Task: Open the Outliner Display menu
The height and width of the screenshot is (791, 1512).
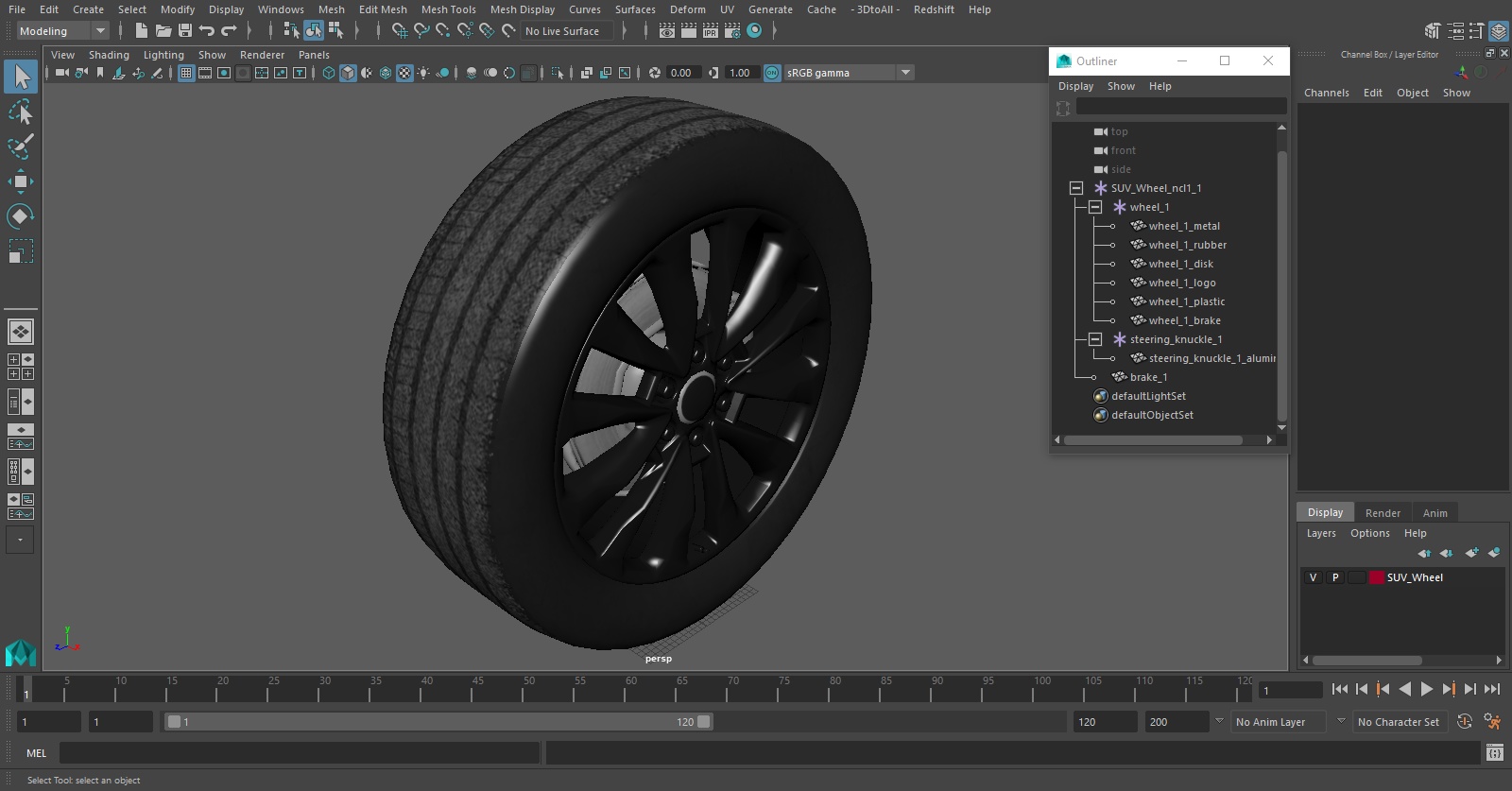Action: point(1075,86)
